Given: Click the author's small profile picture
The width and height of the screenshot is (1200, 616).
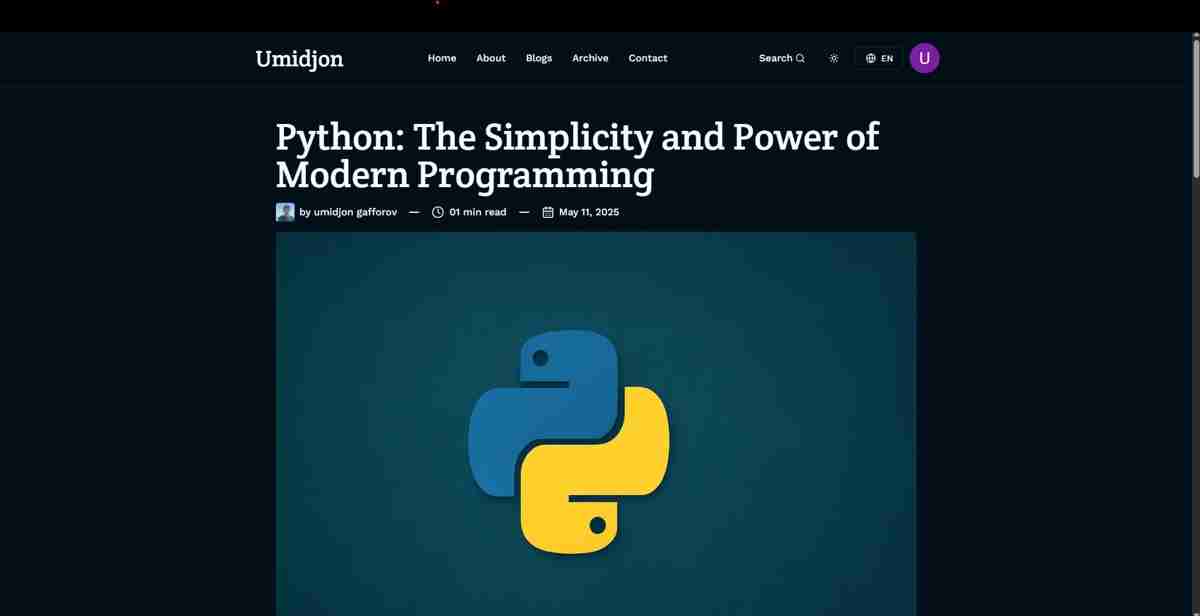Looking at the screenshot, I should click(285, 212).
